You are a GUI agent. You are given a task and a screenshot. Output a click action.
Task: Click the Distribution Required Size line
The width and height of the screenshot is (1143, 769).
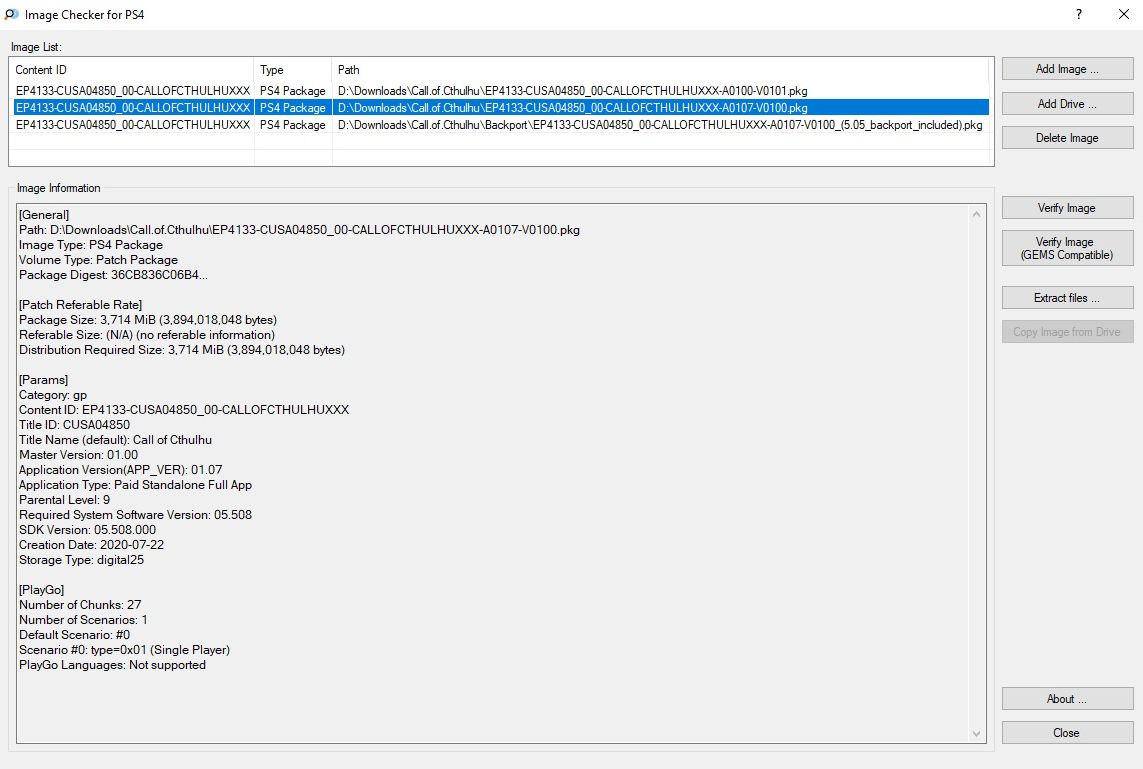click(x=182, y=350)
